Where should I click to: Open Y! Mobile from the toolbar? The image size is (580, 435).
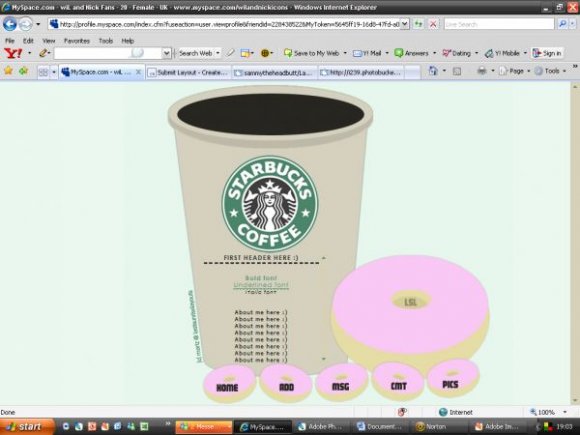tap(502, 53)
